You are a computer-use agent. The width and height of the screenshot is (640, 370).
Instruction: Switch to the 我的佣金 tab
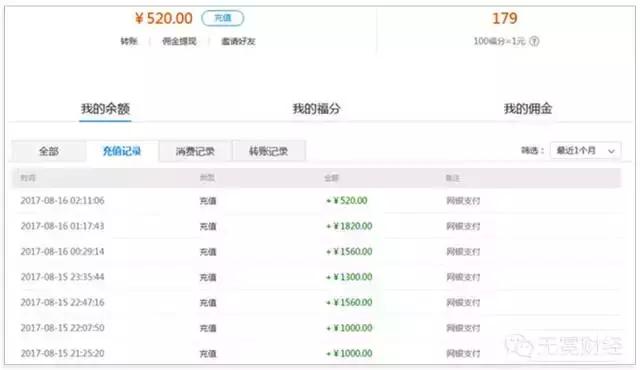click(528, 109)
